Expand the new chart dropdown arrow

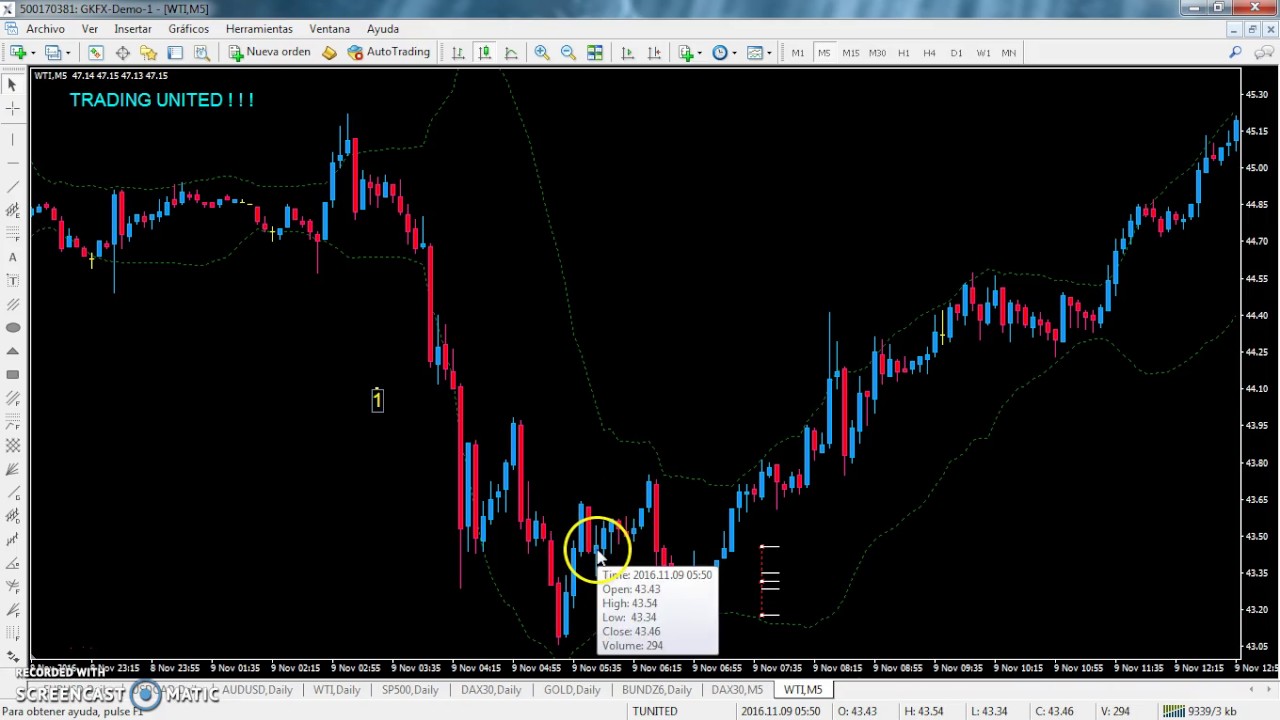tap(33, 53)
